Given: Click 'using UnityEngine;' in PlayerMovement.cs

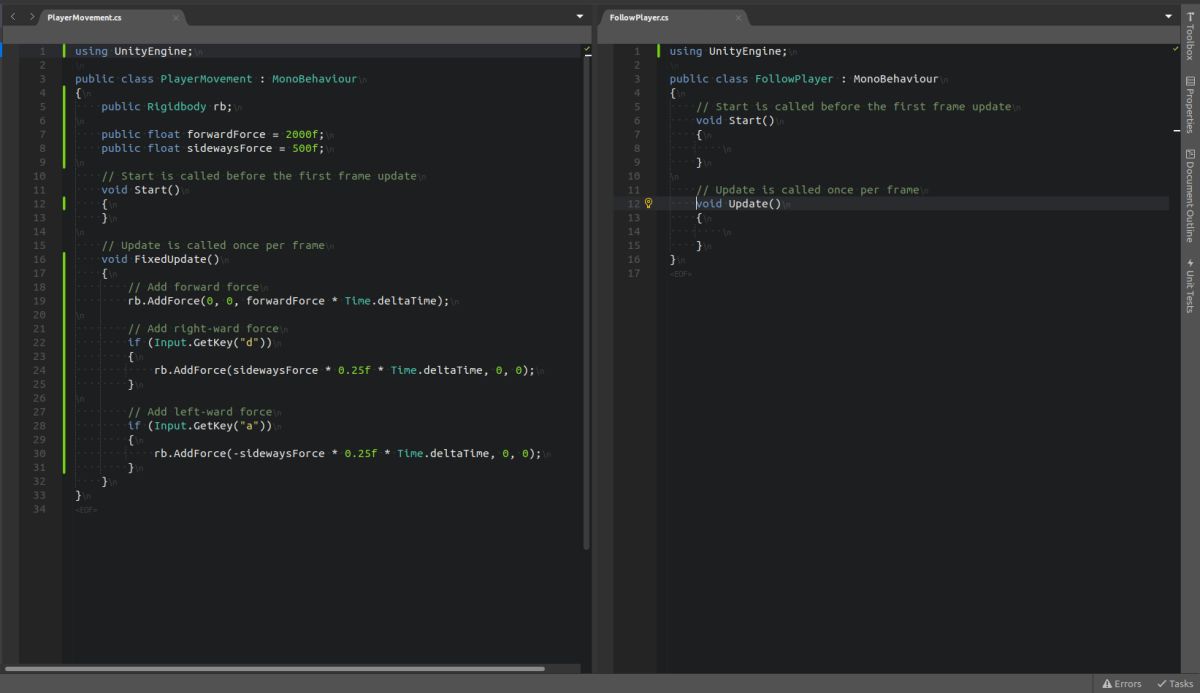Looking at the screenshot, I should pos(133,51).
